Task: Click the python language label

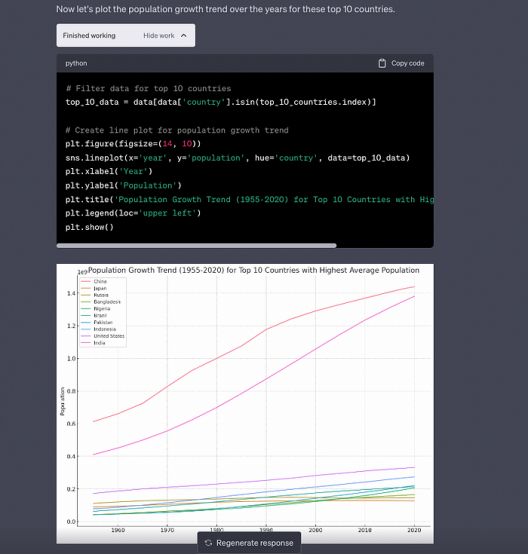Action: [x=76, y=63]
